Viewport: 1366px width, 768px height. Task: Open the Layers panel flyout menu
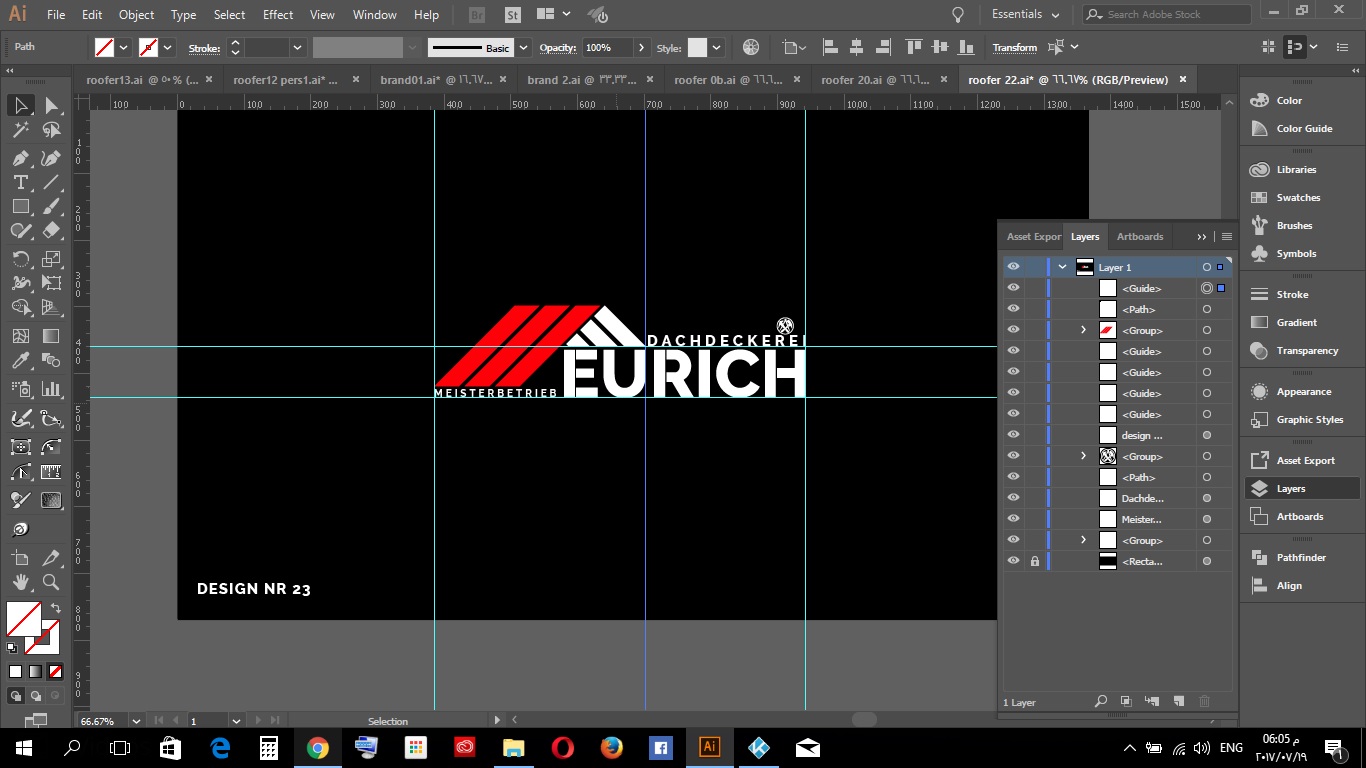coord(1227,237)
